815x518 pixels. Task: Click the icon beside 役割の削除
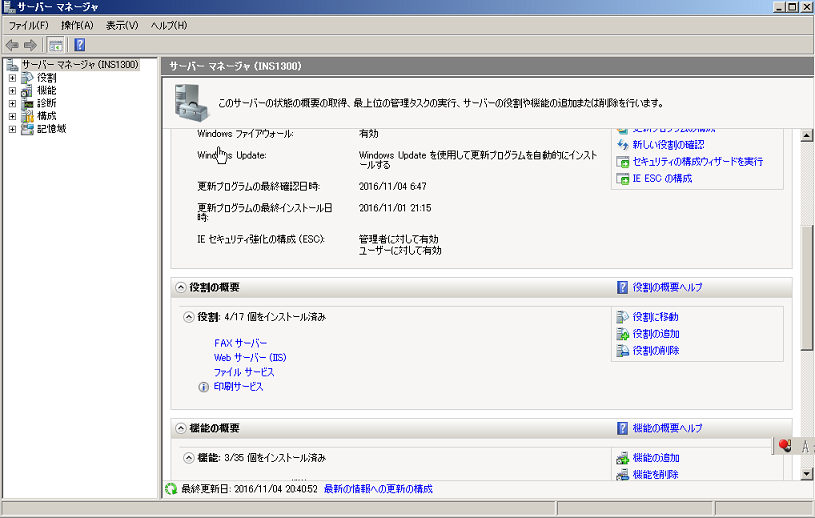[623, 351]
